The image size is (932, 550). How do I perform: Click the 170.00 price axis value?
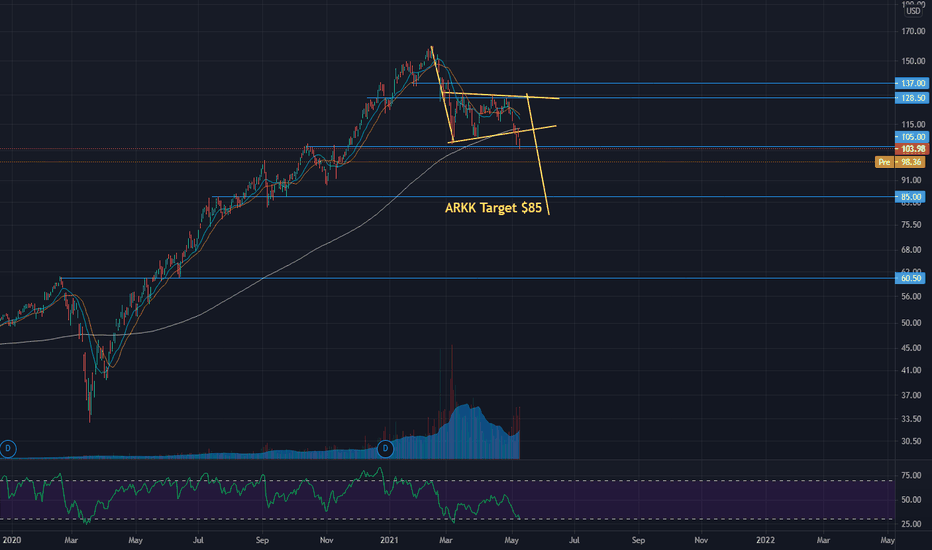[913, 31]
